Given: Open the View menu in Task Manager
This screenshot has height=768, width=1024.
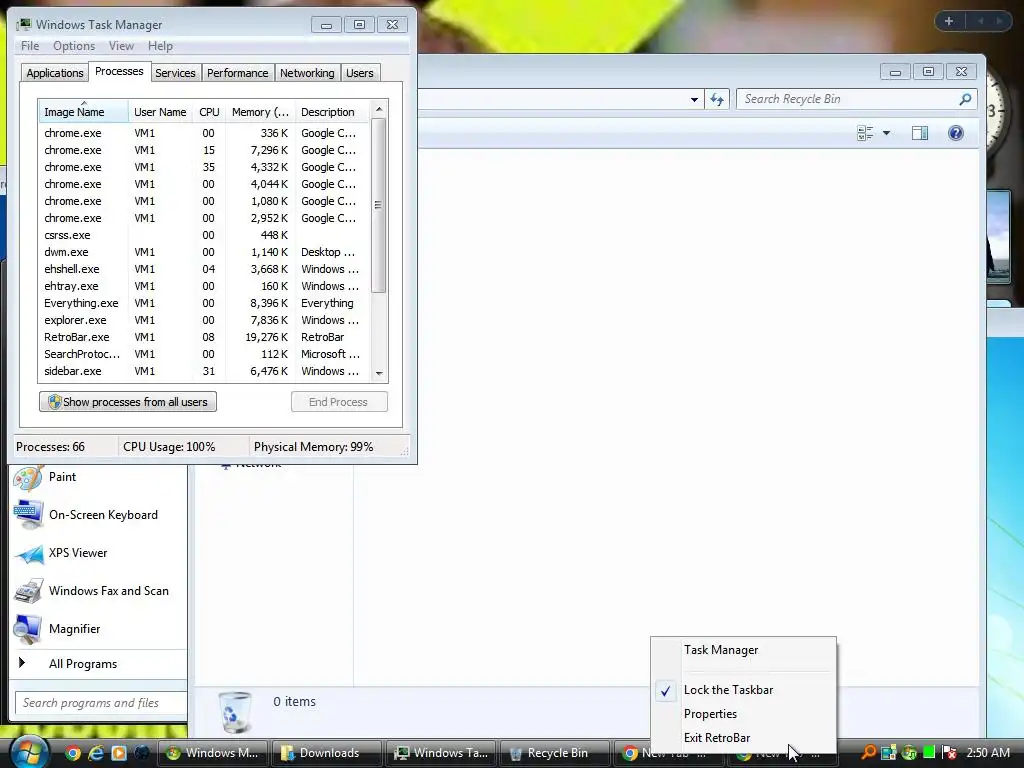Looking at the screenshot, I should (x=121, y=46).
